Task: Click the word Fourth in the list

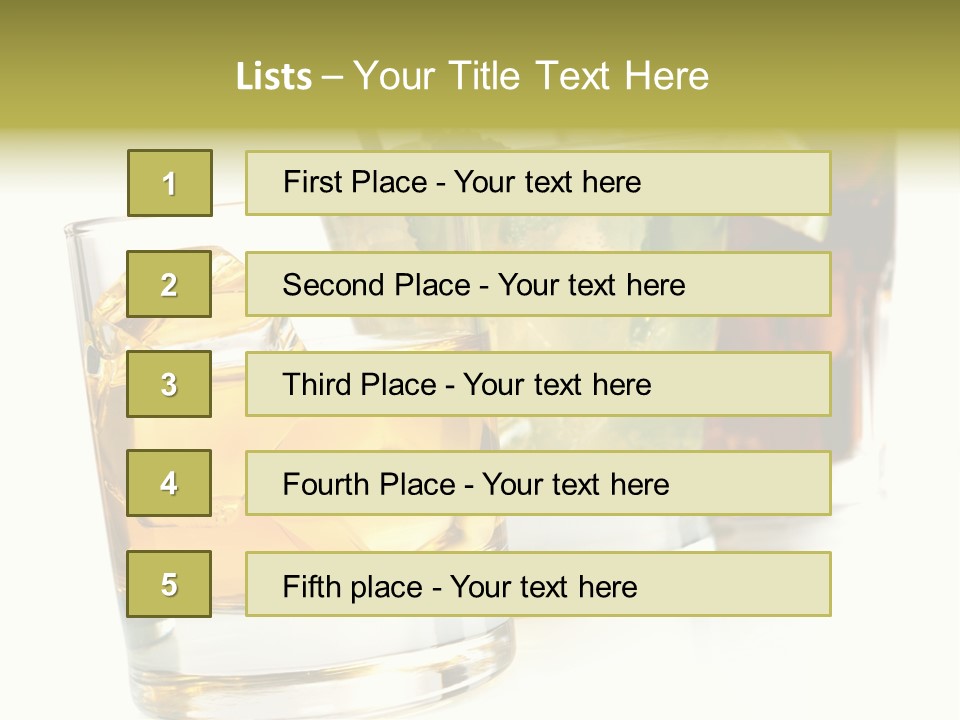Action: point(326,484)
